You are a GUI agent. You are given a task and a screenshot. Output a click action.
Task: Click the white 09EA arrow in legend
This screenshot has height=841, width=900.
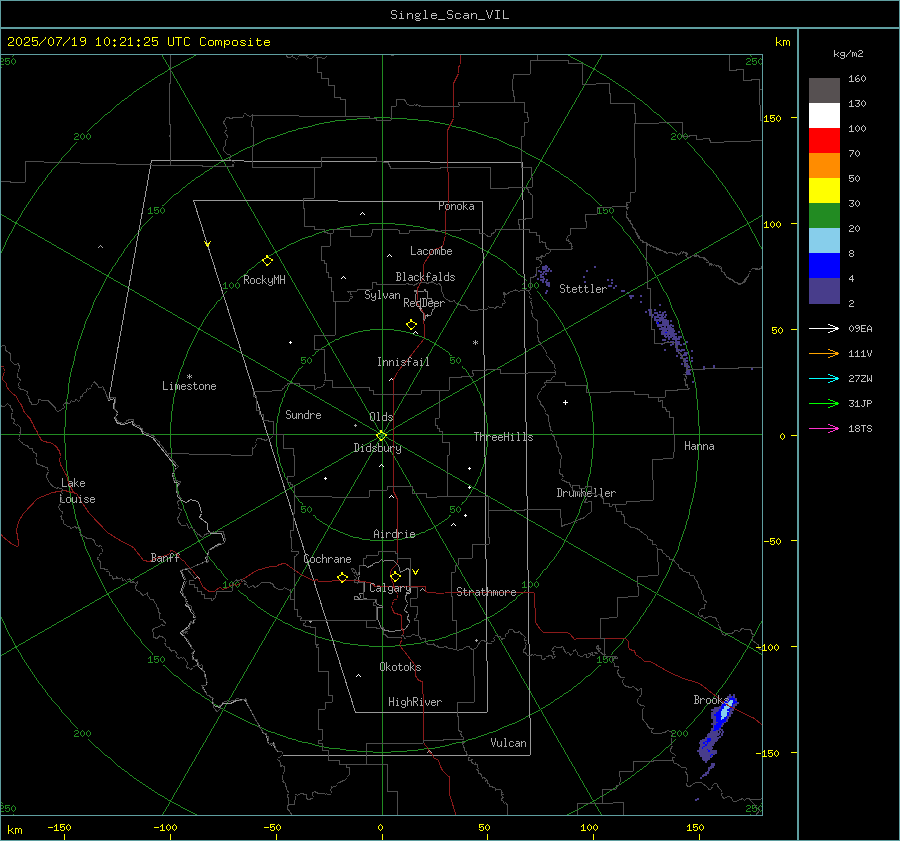(824, 328)
